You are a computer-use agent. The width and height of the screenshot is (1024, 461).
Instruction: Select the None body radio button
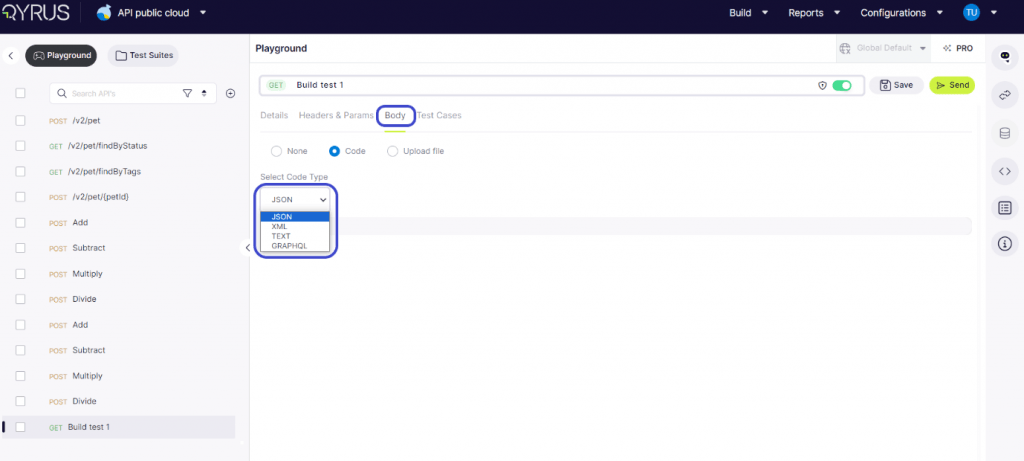276,151
